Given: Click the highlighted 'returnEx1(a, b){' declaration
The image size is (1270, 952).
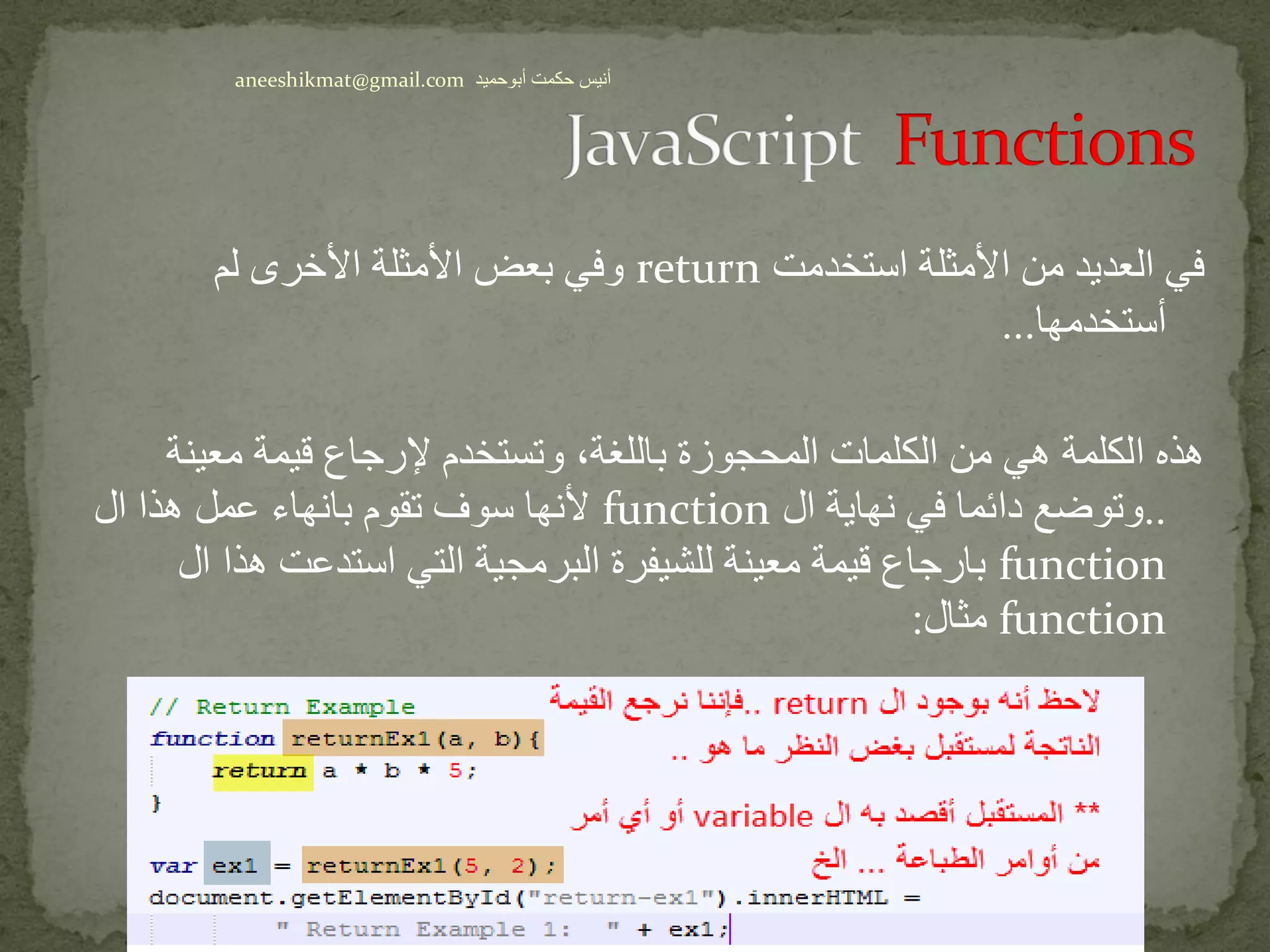Looking at the screenshot, I should 414,738.
